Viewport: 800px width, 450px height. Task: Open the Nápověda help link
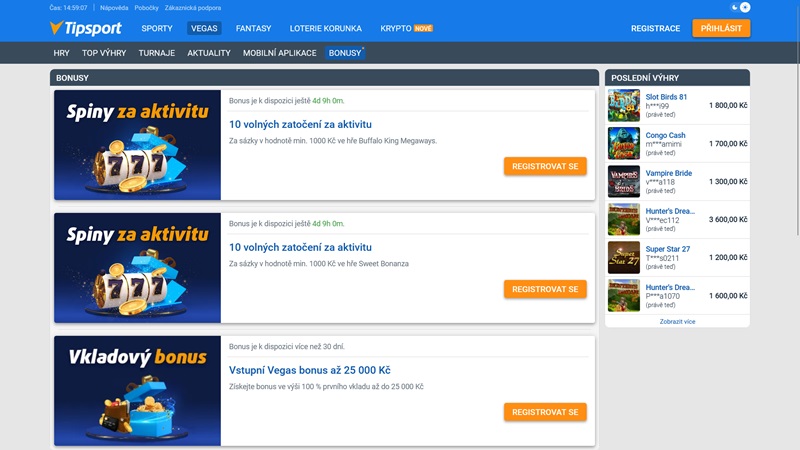coord(114,8)
